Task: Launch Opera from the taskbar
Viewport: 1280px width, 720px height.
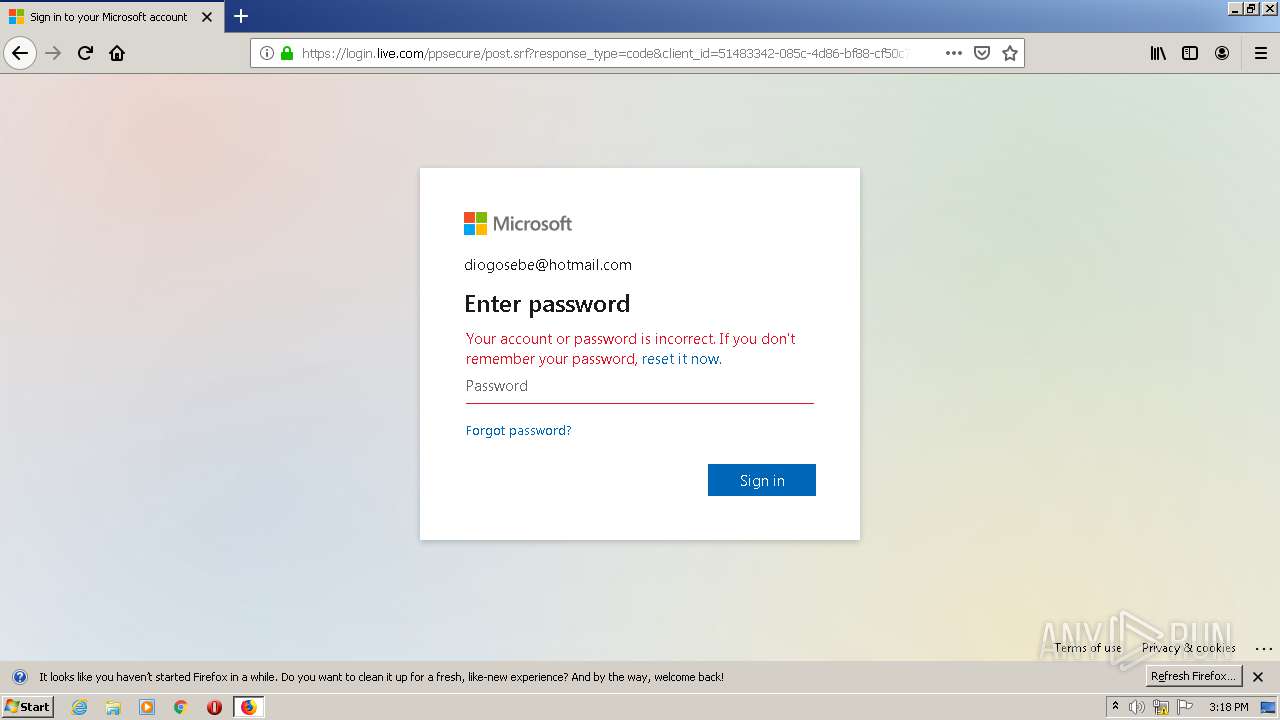Action: coord(214,707)
